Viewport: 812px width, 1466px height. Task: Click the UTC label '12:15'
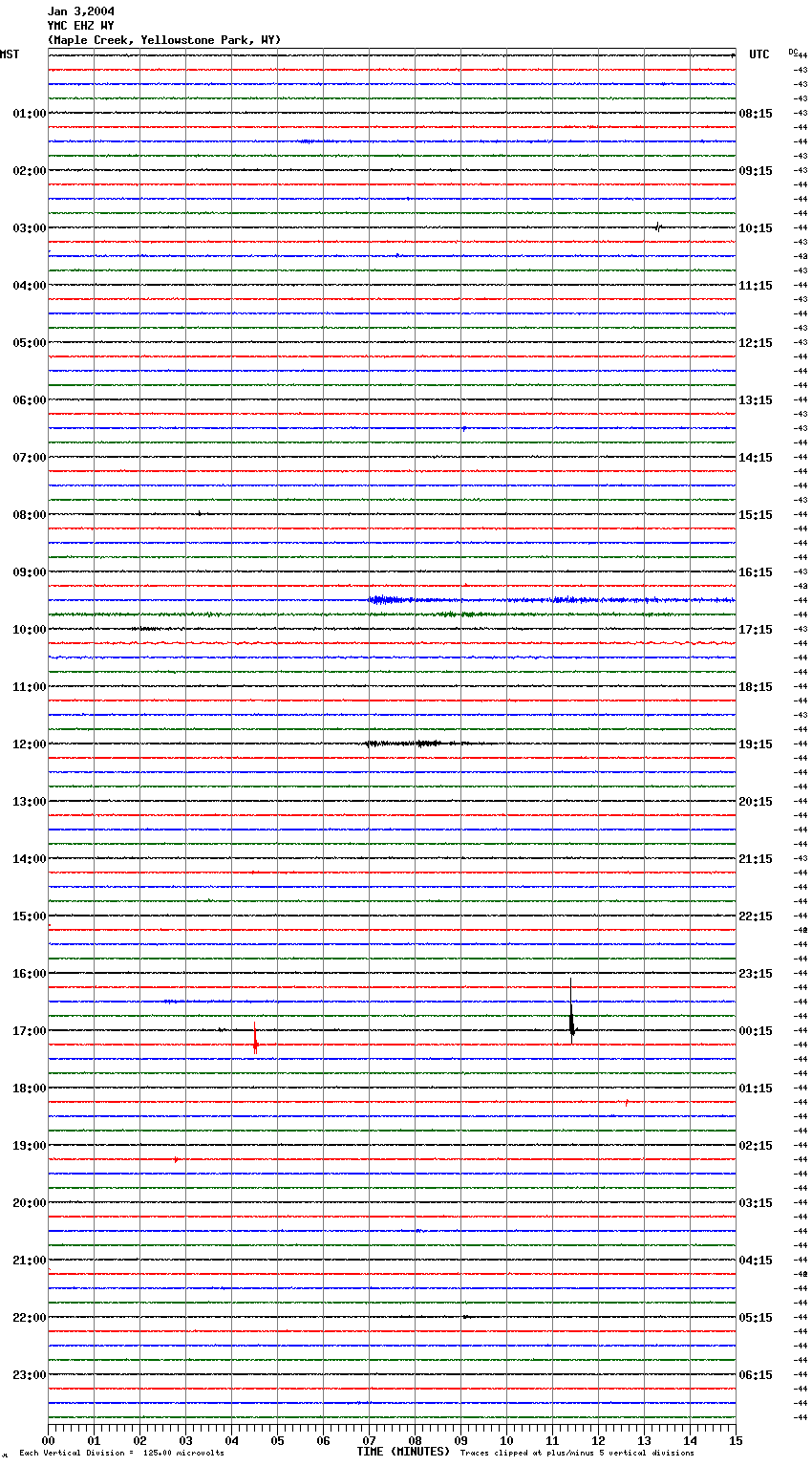pyautogui.click(x=756, y=343)
